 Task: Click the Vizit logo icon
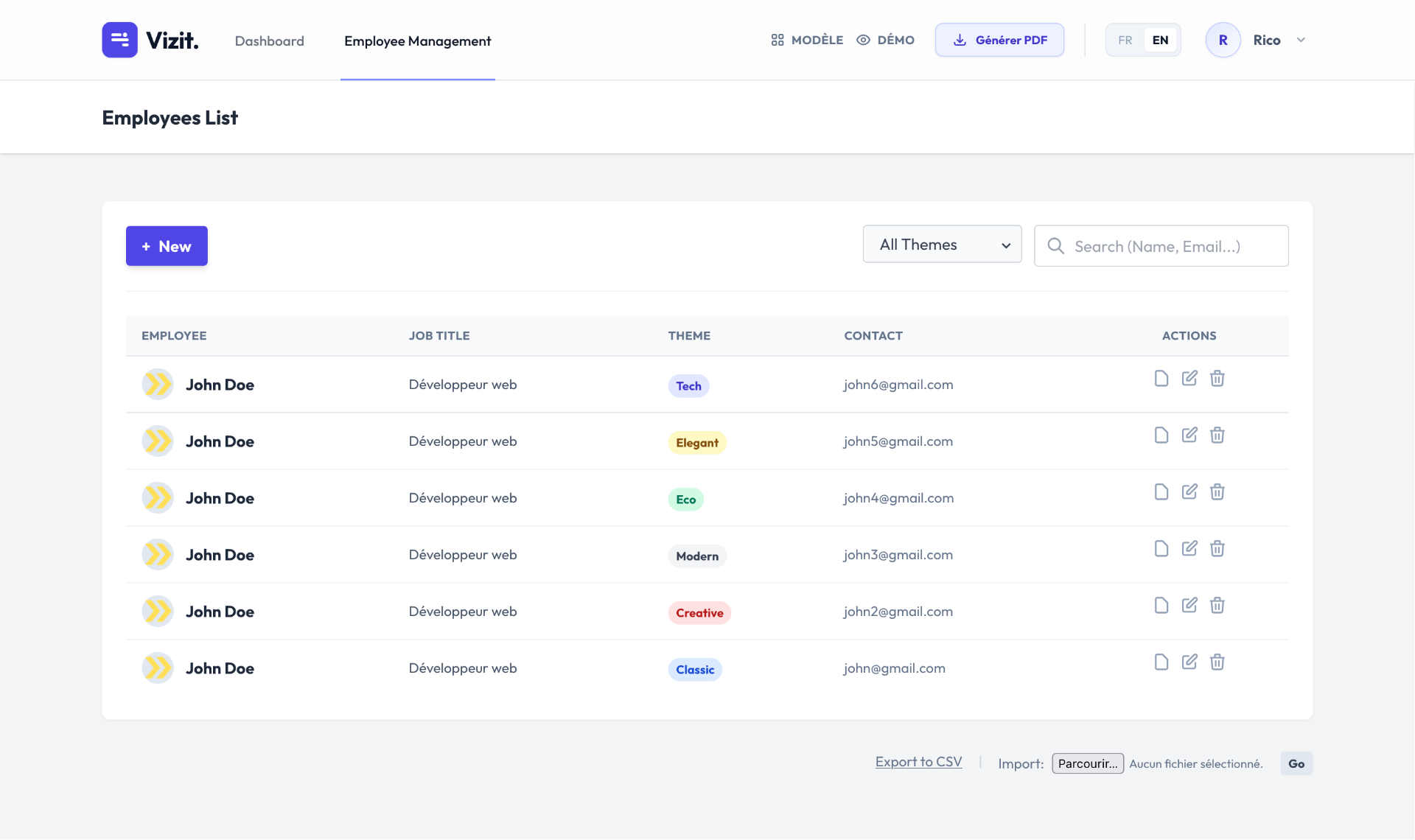119,40
